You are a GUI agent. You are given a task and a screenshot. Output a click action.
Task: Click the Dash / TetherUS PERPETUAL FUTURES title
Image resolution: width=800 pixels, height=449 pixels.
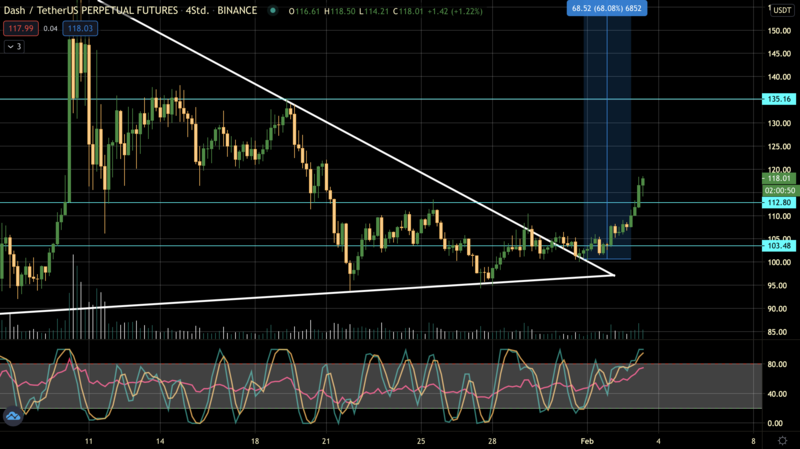click(91, 10)
